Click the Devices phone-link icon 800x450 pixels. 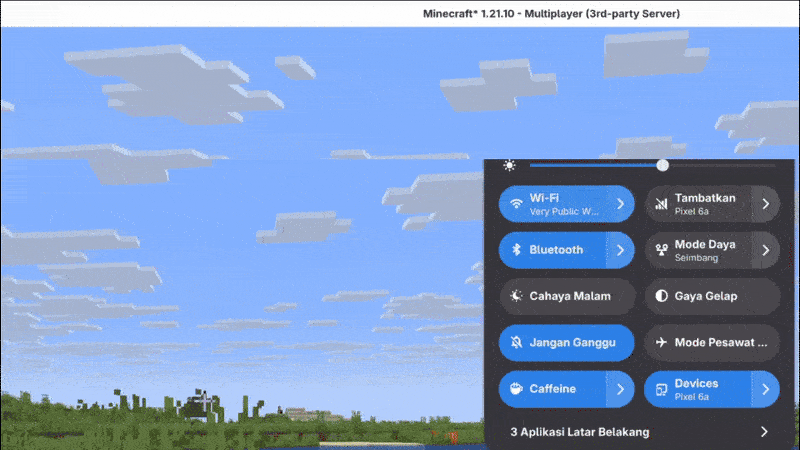pos(661,390)
